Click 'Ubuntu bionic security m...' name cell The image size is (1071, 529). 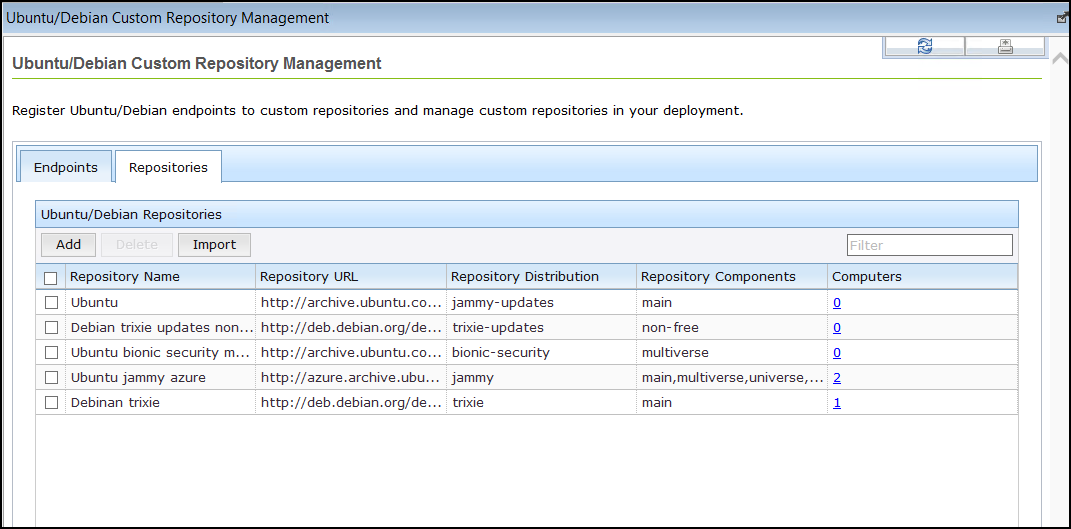pos(161,353)
